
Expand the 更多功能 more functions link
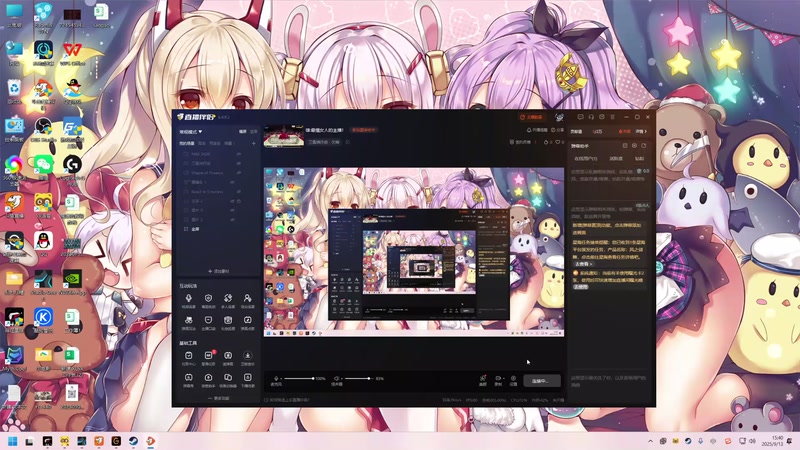click(219, 398)
